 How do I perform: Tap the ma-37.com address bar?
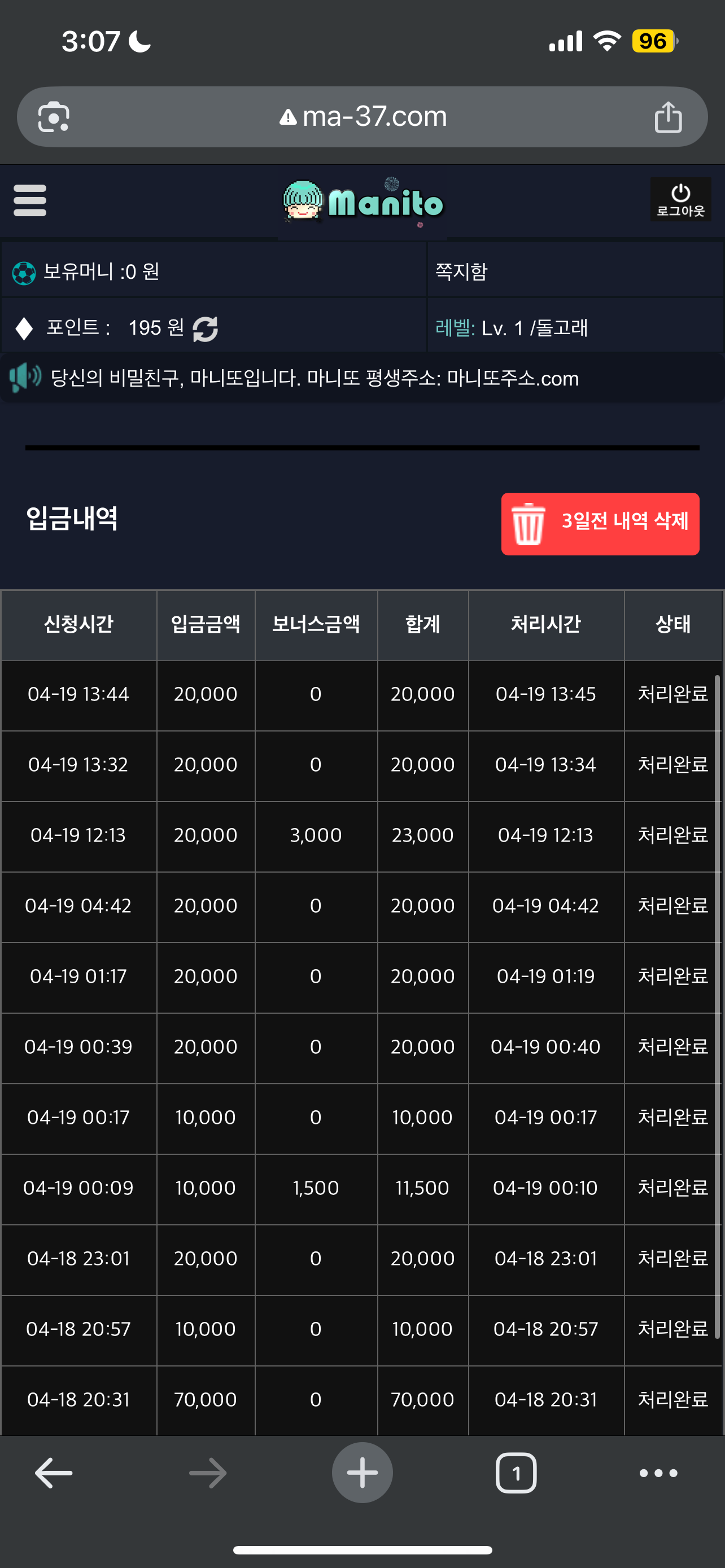[x=362, y=116]
